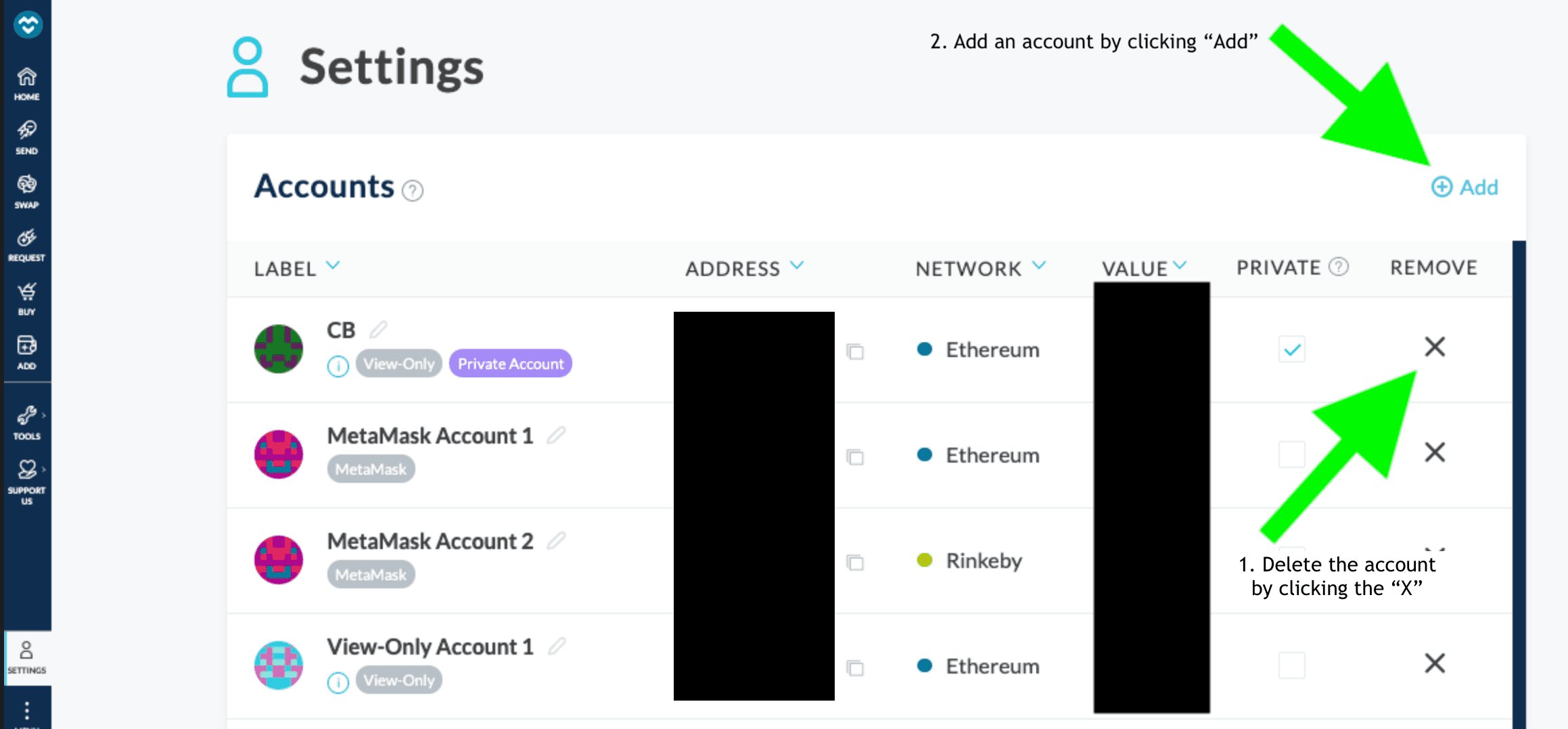Copy the MetaMask Account 1 address
Image resolution: width=1568 pixels, height=729 pixels.
[x=855, y=456]
